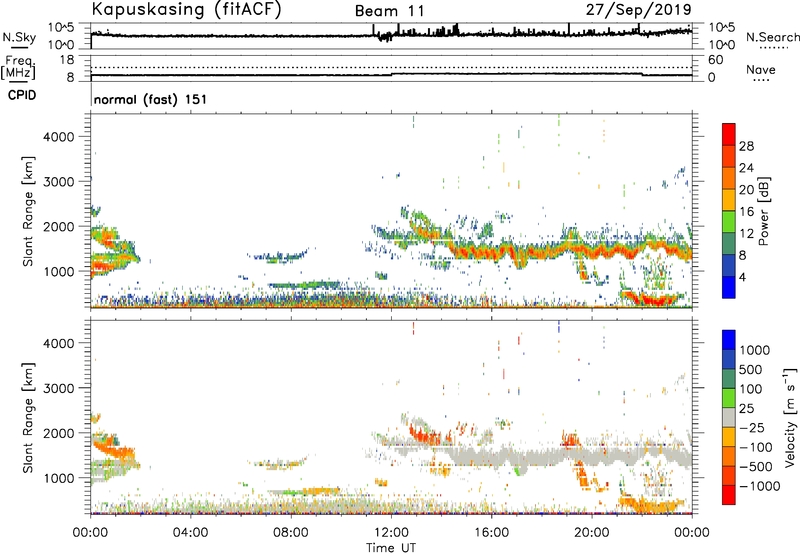The image size is (800, 554).
Task: Click the '-100' tick on the Velocity color bar
Action: tap(756, 447)
